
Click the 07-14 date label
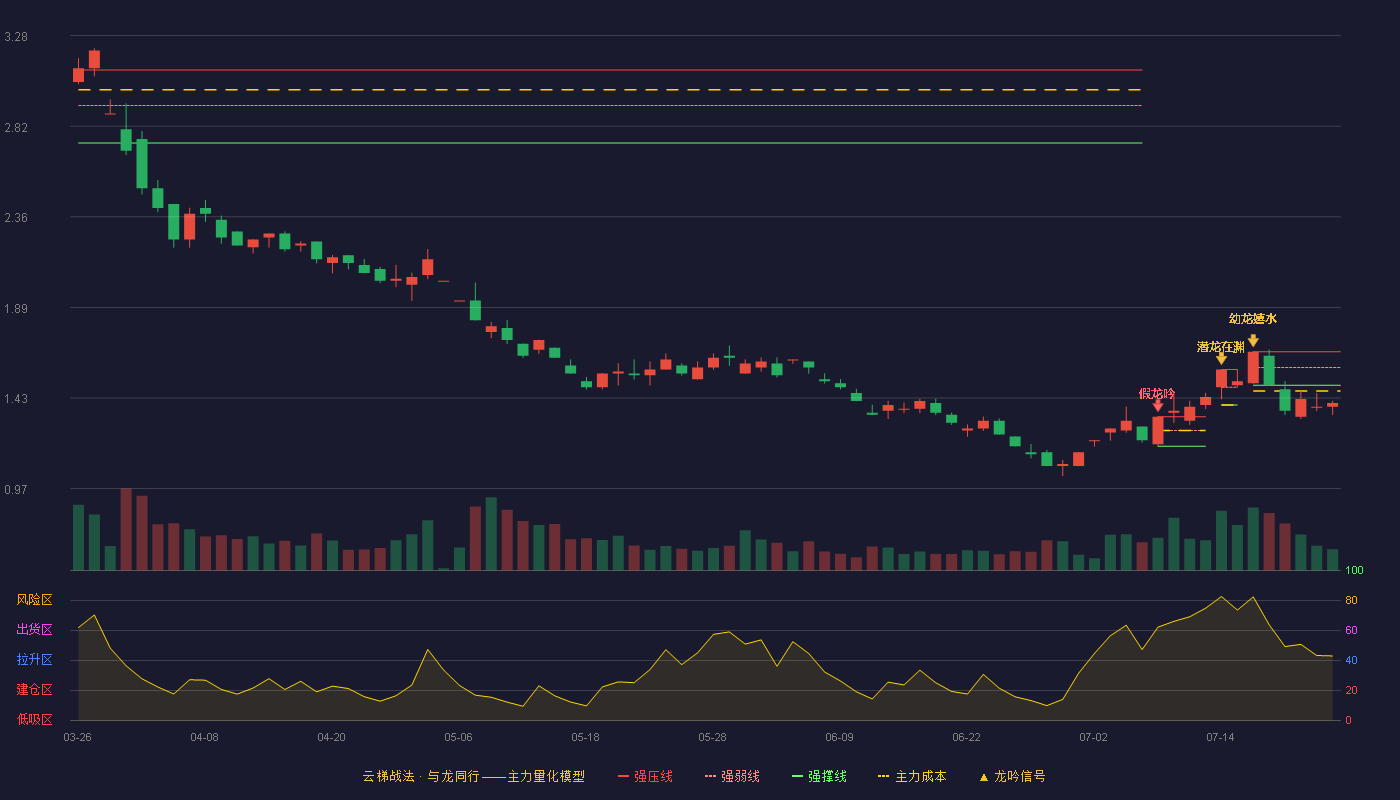pos(1221,737)
